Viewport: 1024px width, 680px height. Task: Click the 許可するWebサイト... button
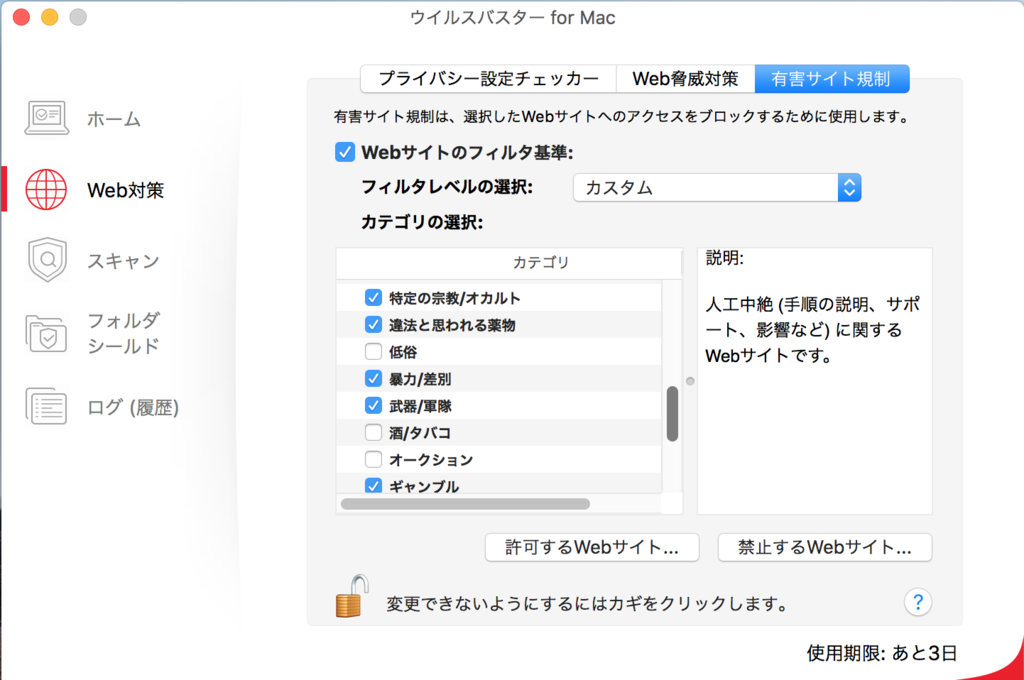pos(592,547)
